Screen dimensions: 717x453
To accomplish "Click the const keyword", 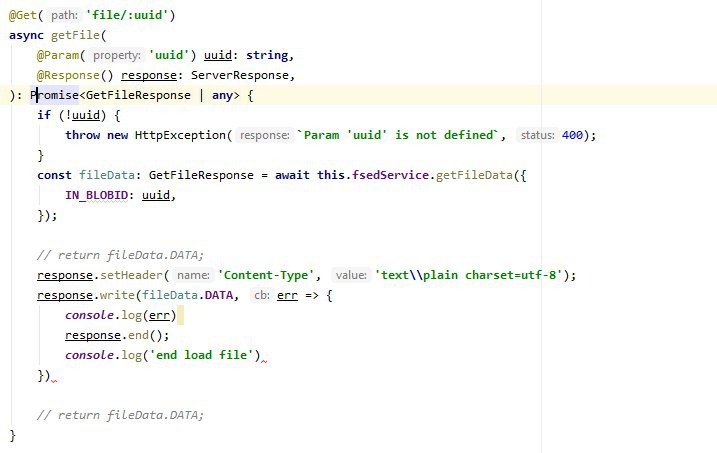I will pos(54,176).
